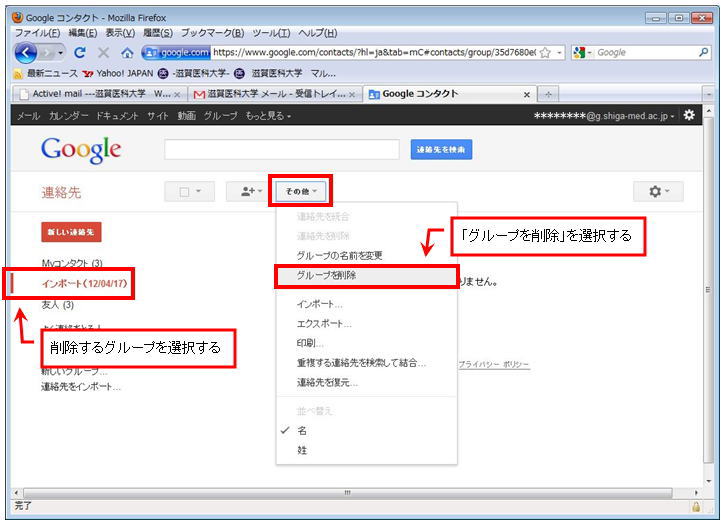Click the blue 連絡先を検索 button

click(x=441, y=149)
